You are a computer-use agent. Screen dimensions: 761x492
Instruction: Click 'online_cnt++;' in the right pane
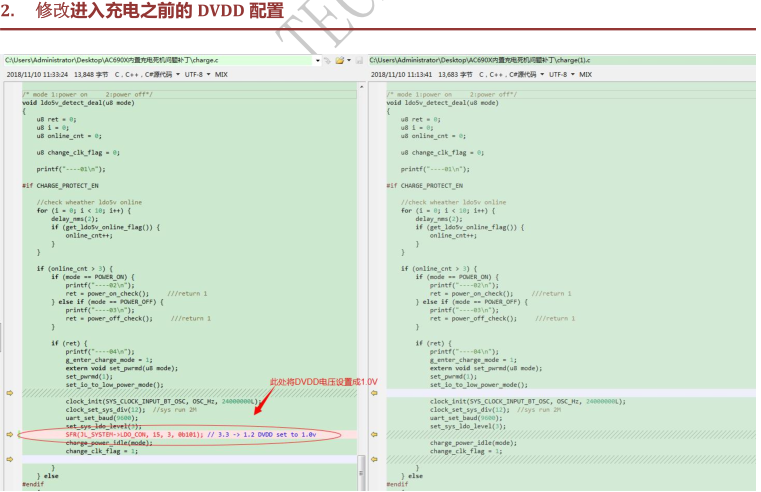pyautogui.click(x=453, y=235)
